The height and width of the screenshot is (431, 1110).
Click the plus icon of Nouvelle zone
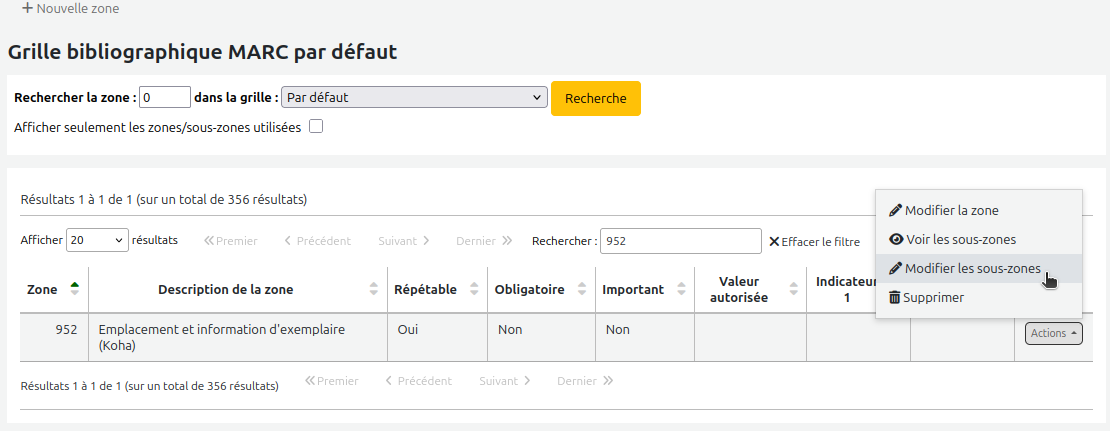click(28, 8)
